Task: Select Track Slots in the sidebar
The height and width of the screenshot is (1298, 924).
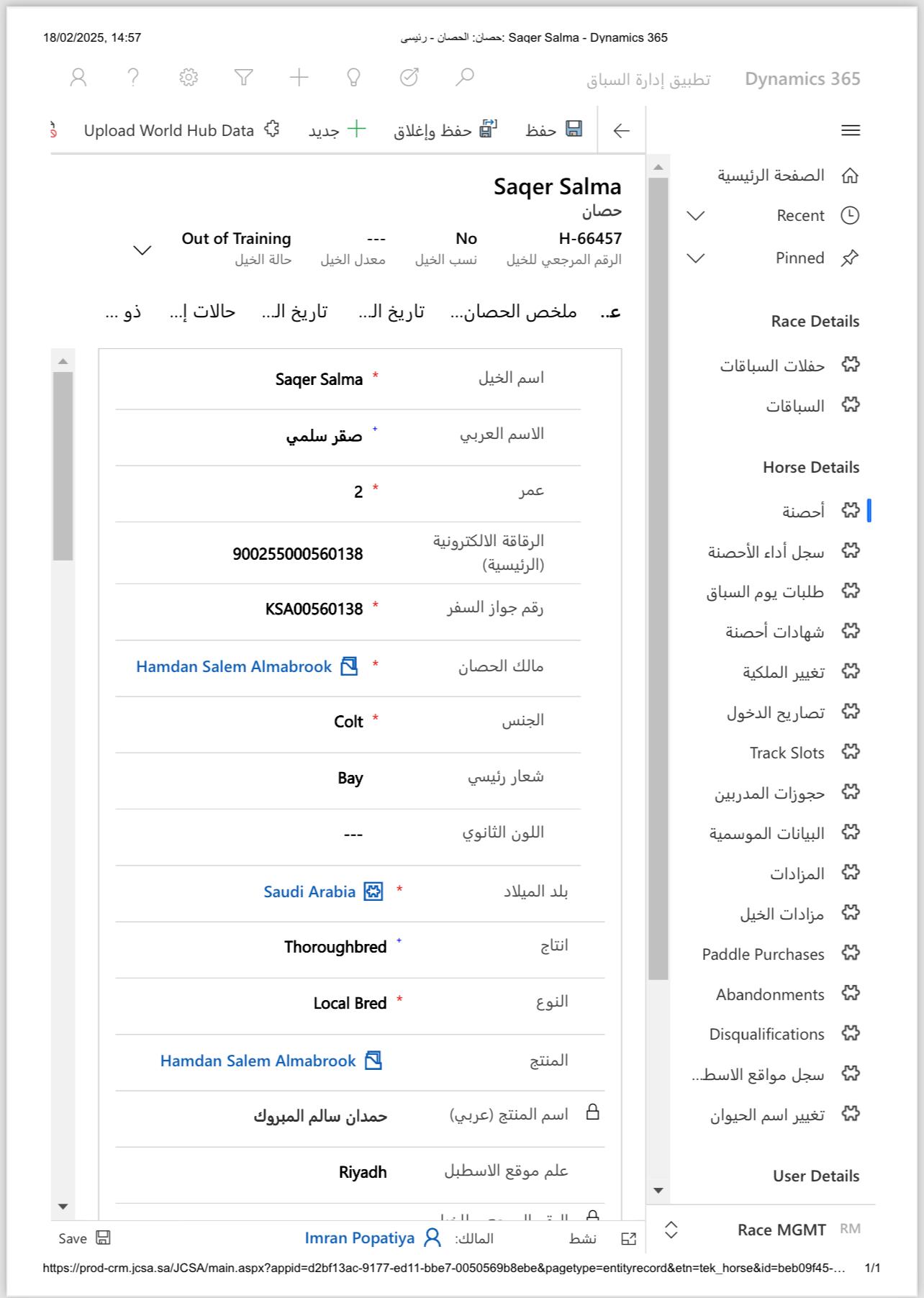Action: click(787, 753)
